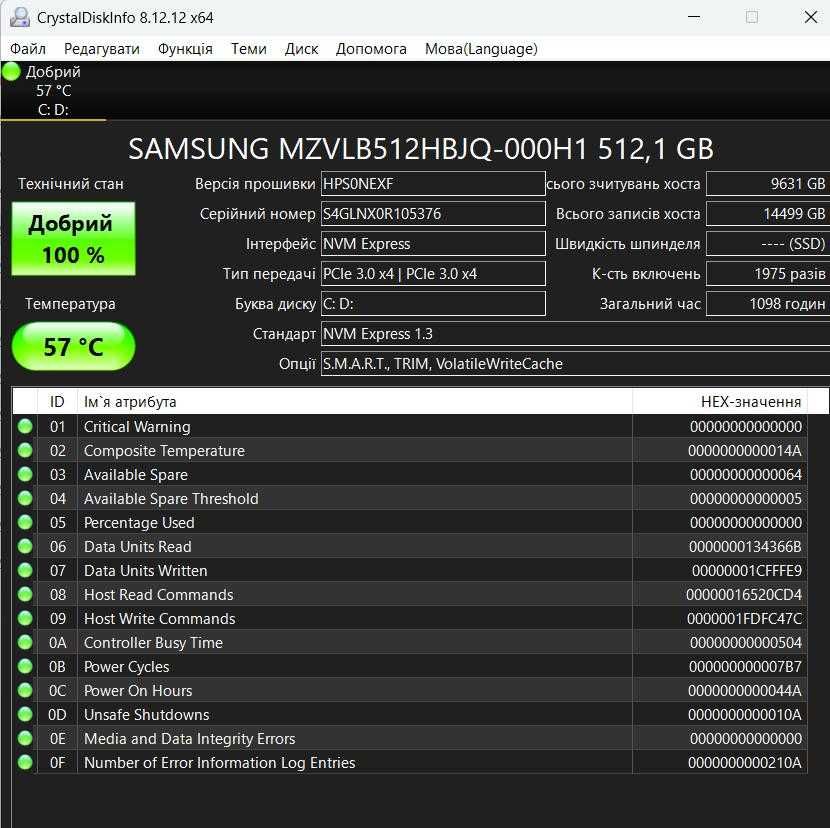Click the total host writes value 14499 GB
The height and width of the screenshot is (828, 830).
[768, 214]
